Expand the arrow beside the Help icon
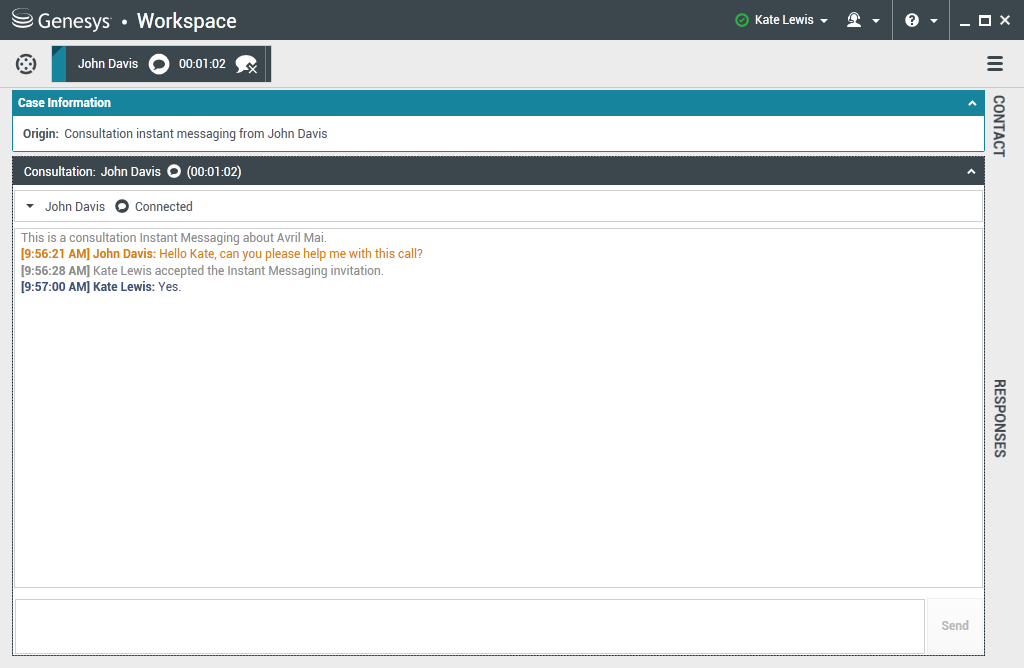The width and height of the screenshot is (1024, 668). [933, 21]
